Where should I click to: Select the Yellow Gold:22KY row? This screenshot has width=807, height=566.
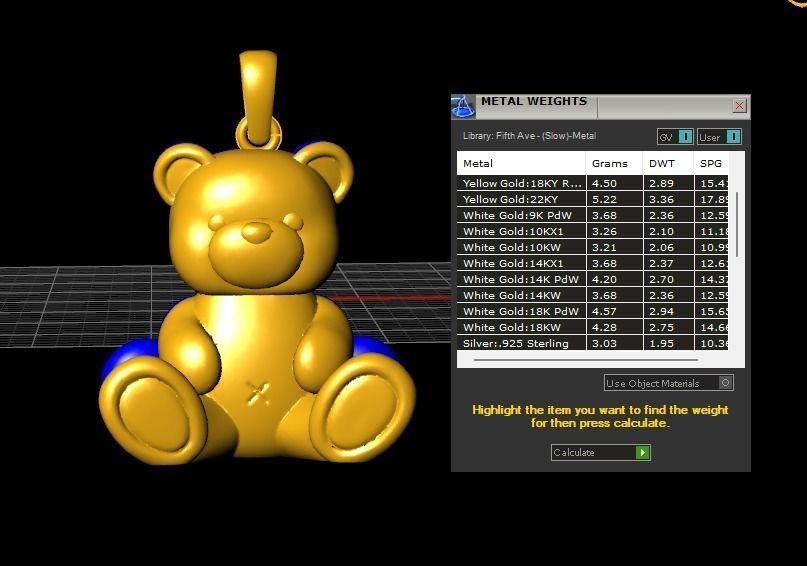(x=592, y=199)
